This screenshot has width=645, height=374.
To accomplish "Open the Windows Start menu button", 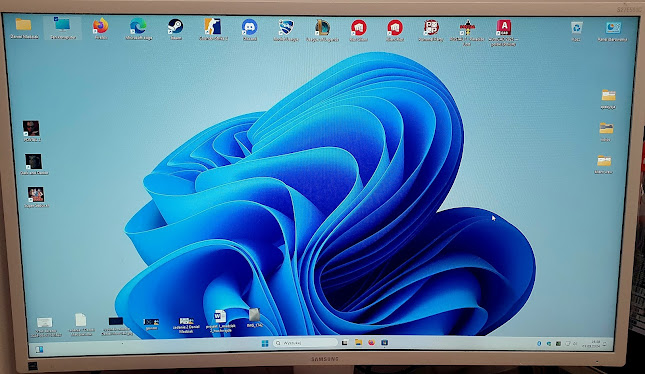I will coord(265,343).
